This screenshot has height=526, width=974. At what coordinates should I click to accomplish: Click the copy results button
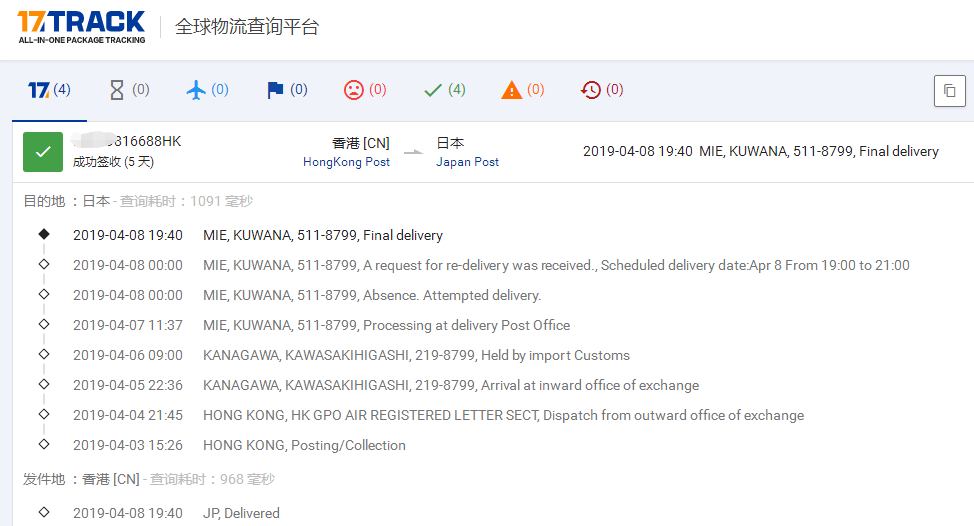tap(949, 91)
